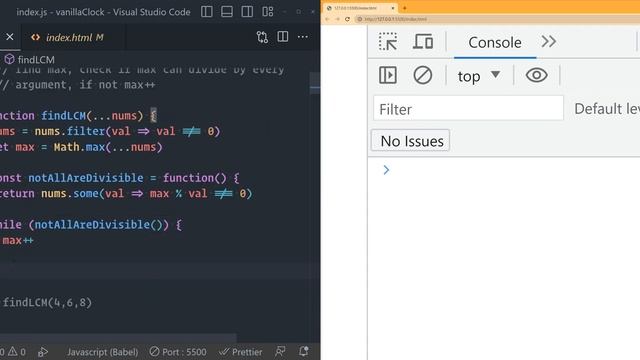Image resolution: width=640 pixels, height=360 pixels.
Task: Click console prompt chevron
Action: [x=386, y=170]
